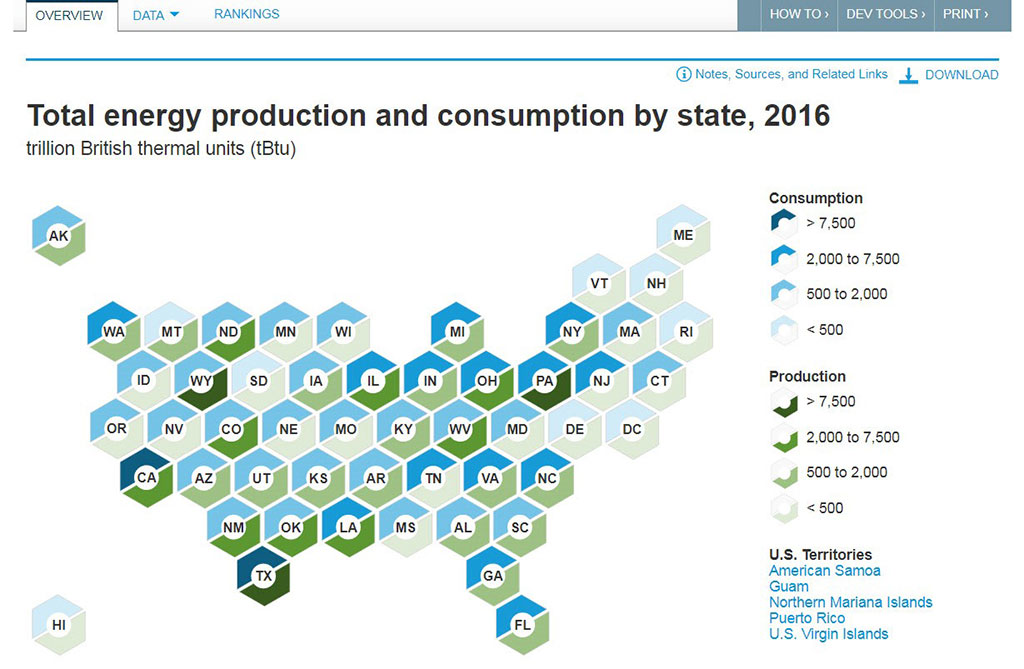
Task: Switch to the RANKINGS tab
Action: 246,14
